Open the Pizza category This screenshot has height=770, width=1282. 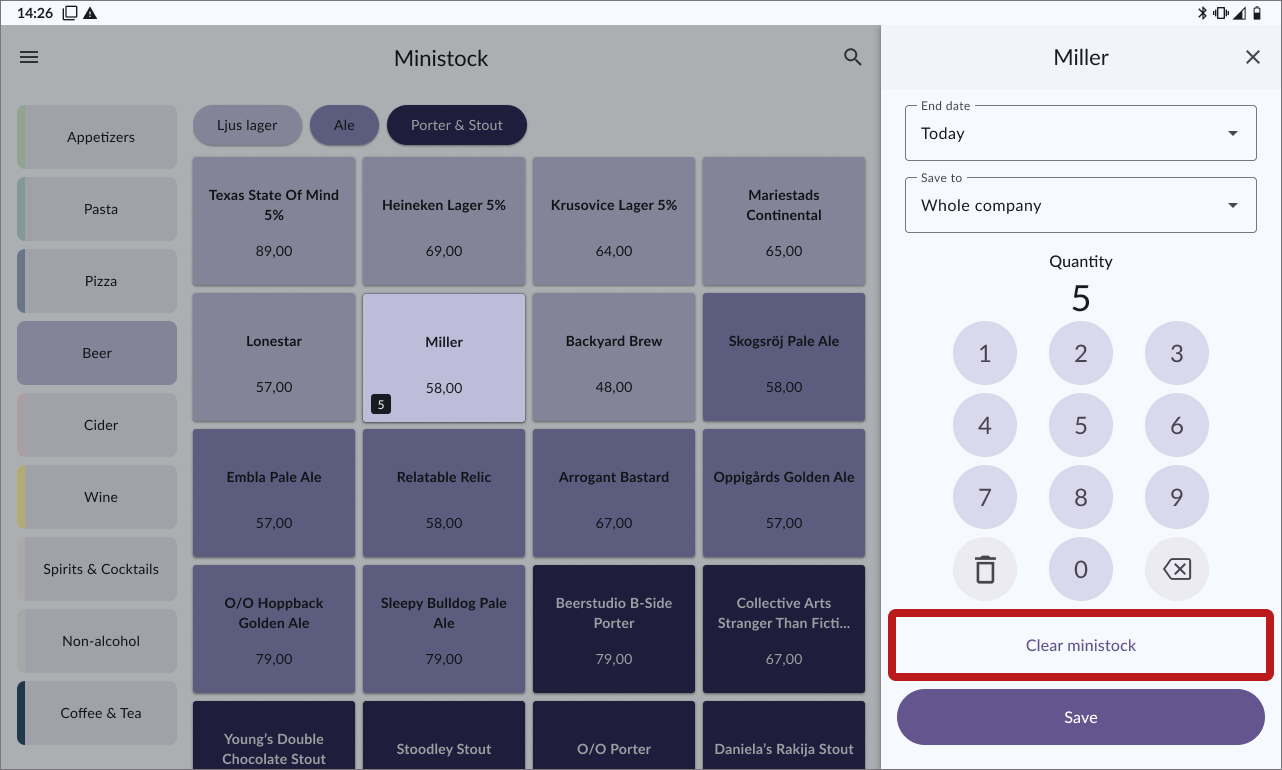97,281
